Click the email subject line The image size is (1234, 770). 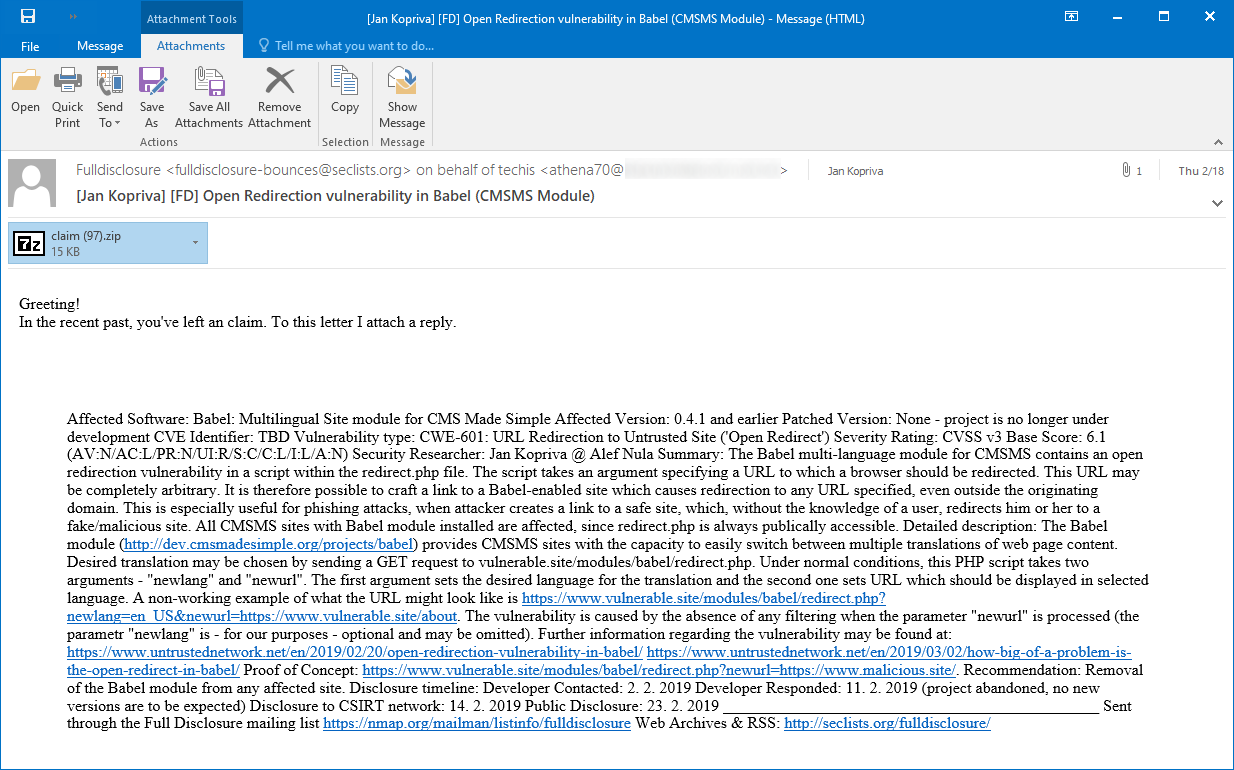(335, 195)
